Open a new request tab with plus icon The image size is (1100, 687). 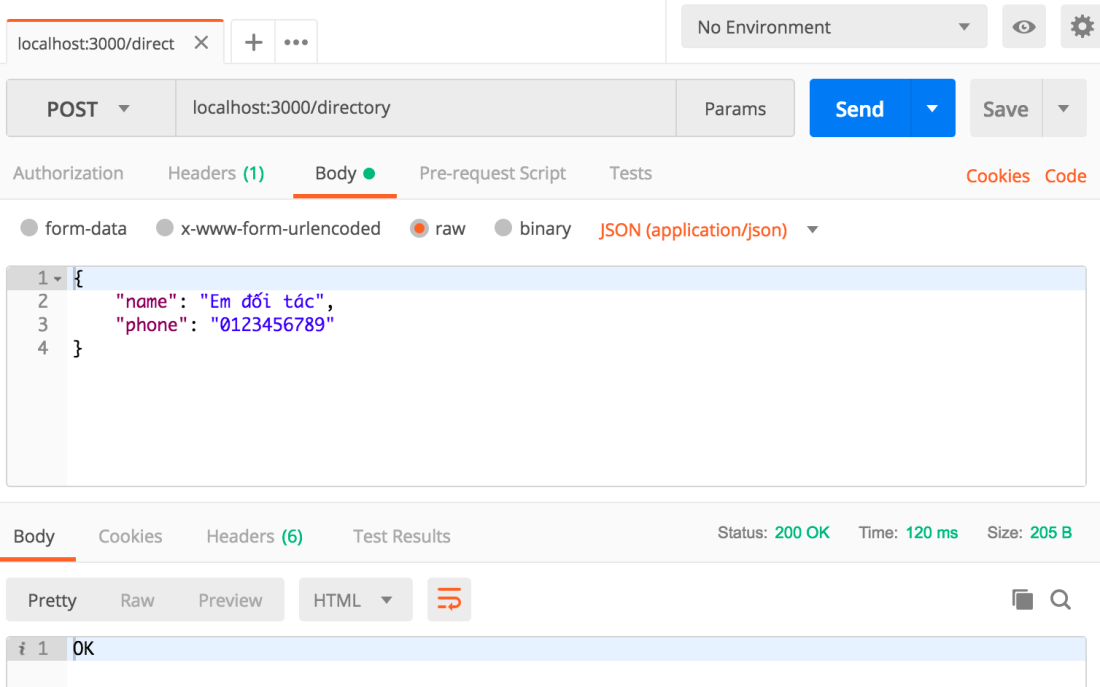pyautogui.click(x=254, y=42)
